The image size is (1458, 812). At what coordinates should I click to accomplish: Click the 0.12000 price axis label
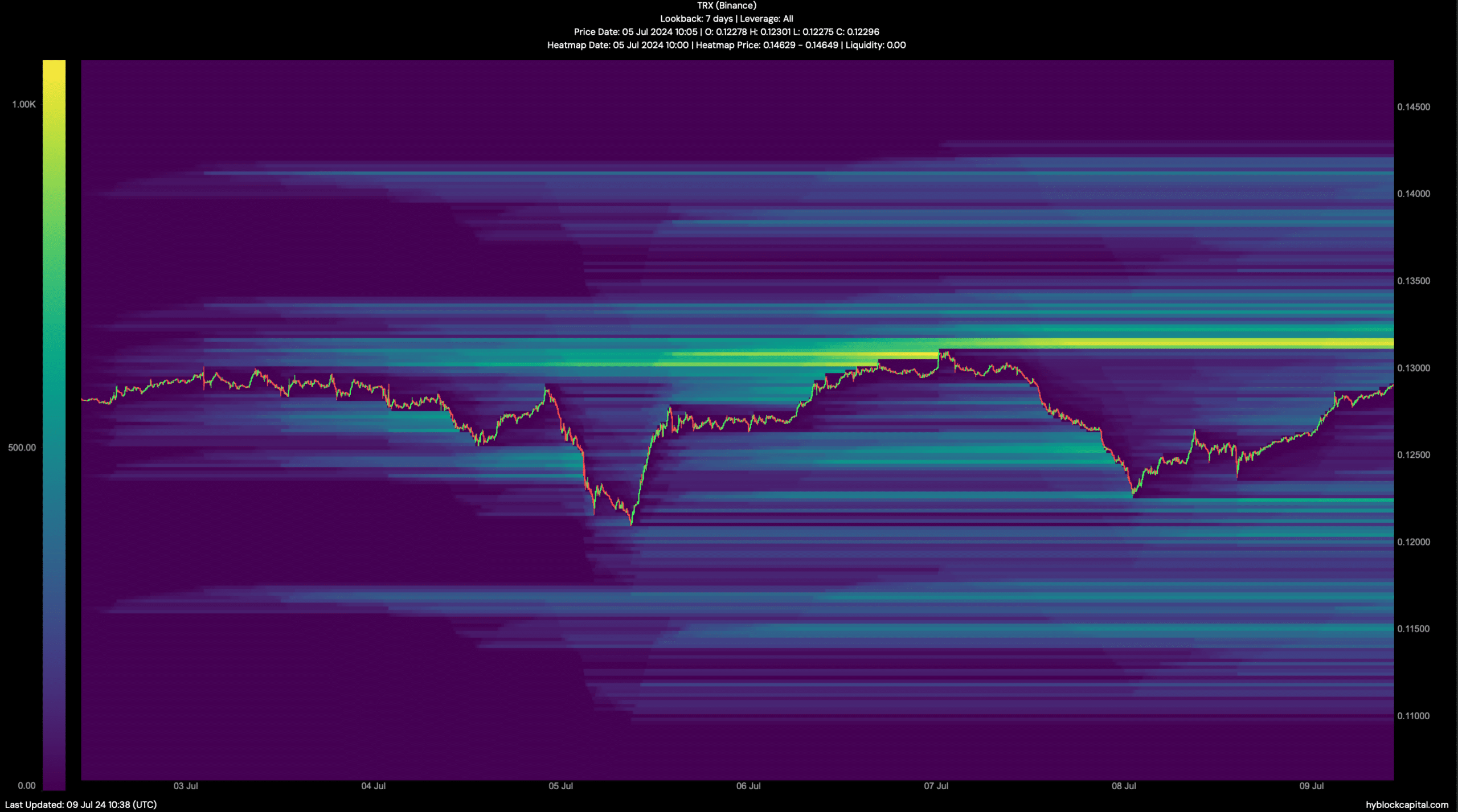pyautogui.click(x=1414, y=542)
